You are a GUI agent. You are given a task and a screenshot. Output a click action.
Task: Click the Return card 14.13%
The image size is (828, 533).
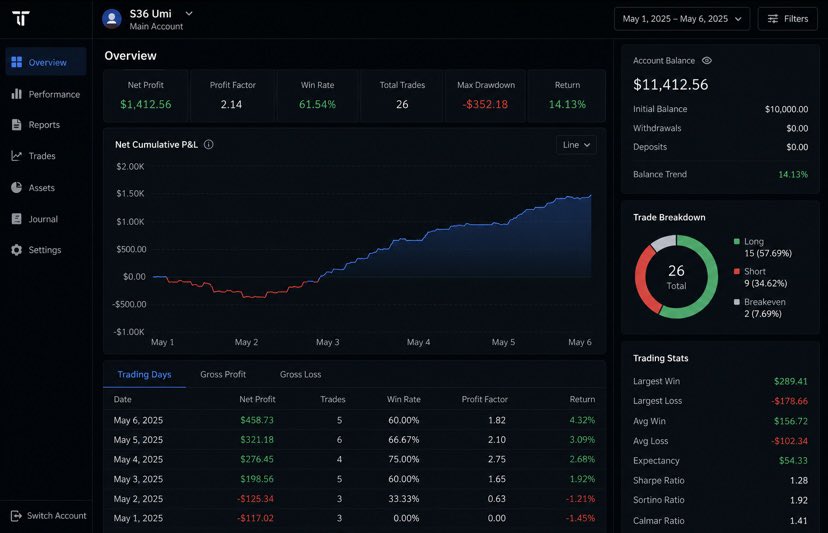[567, 96]
